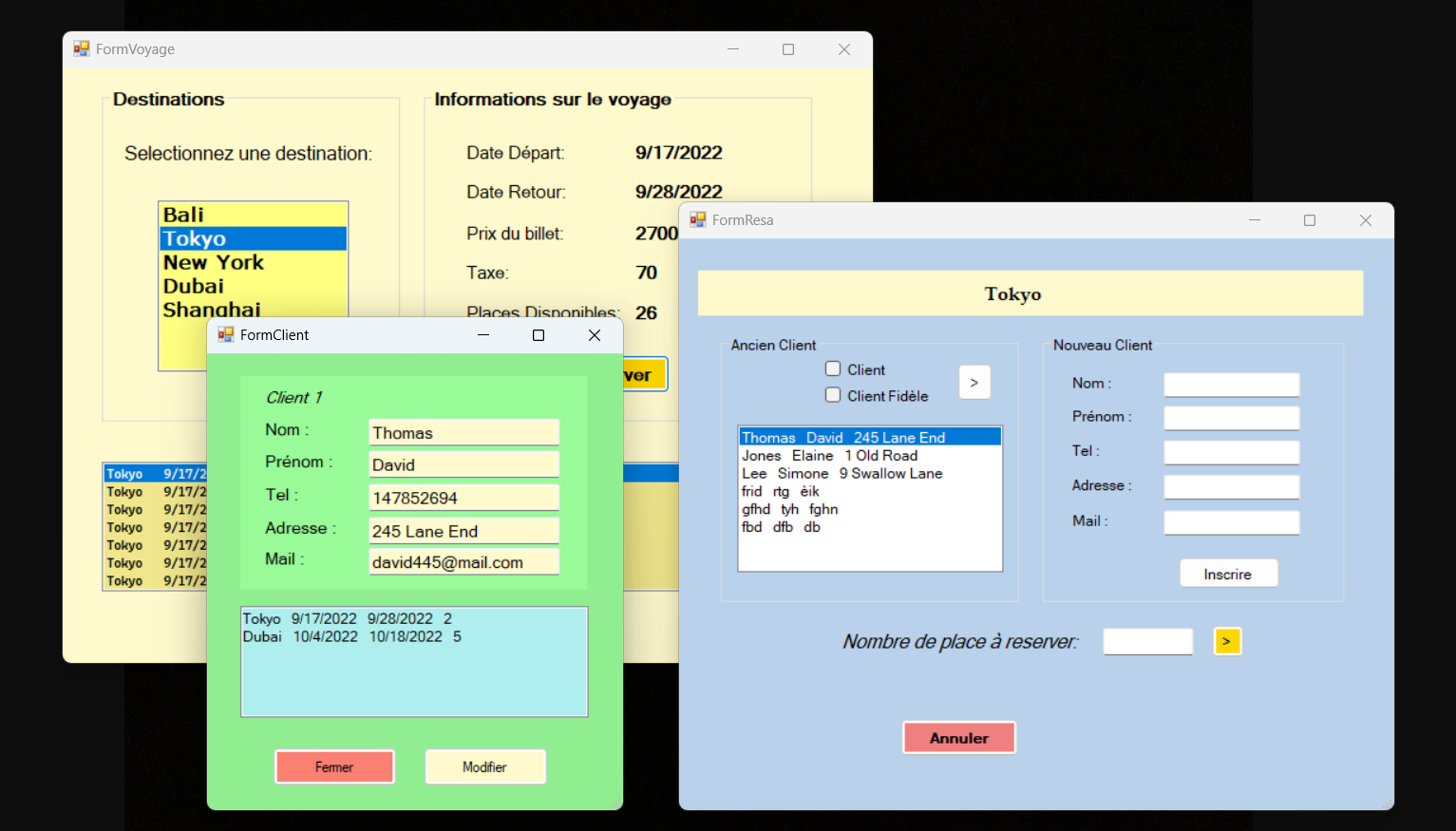Screen dimensions: 1456x831
Task: Maximize the FormClient window
Action: 539,335
